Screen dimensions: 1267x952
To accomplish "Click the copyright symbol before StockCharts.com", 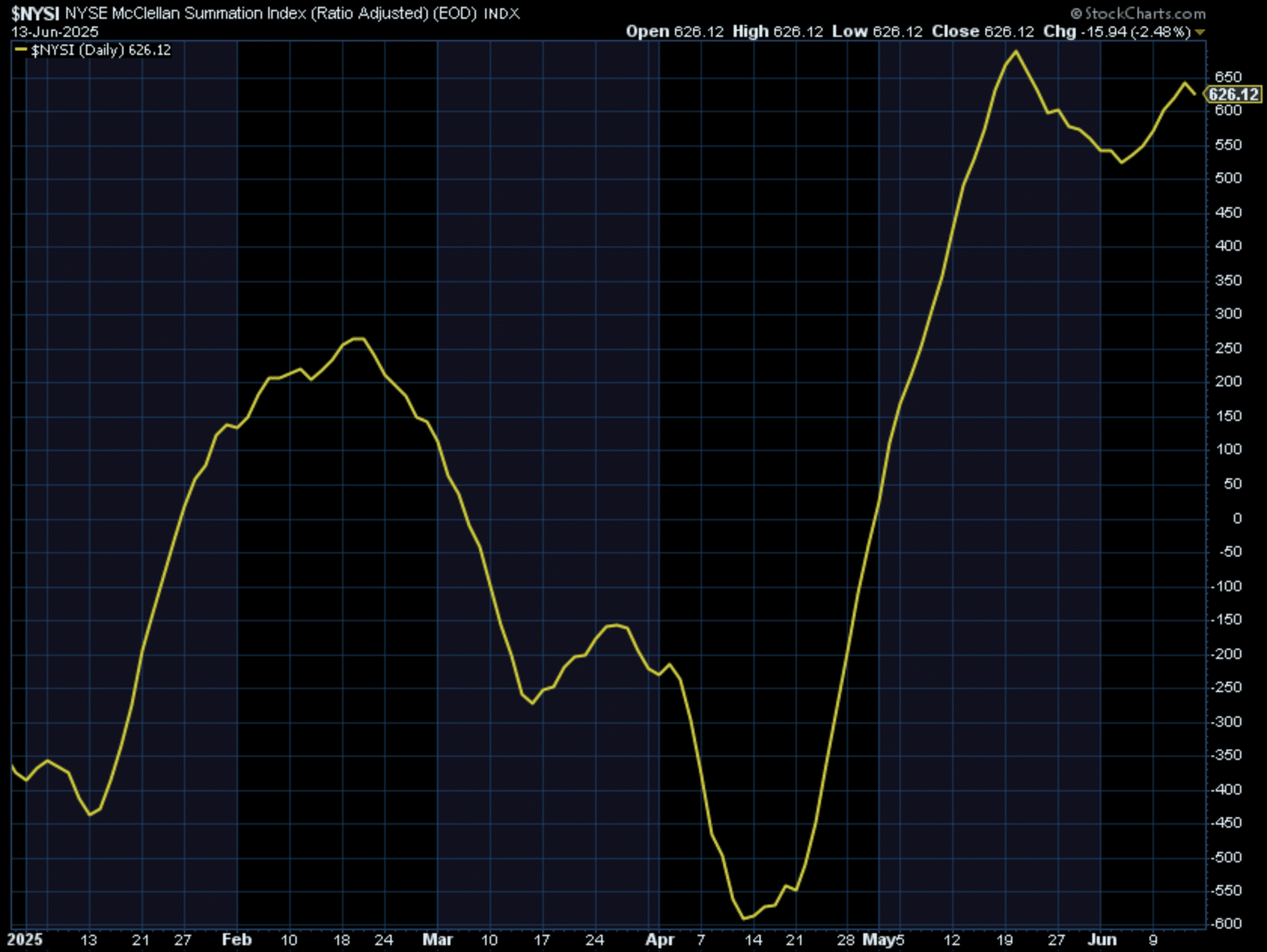I will click(1076, 14).
